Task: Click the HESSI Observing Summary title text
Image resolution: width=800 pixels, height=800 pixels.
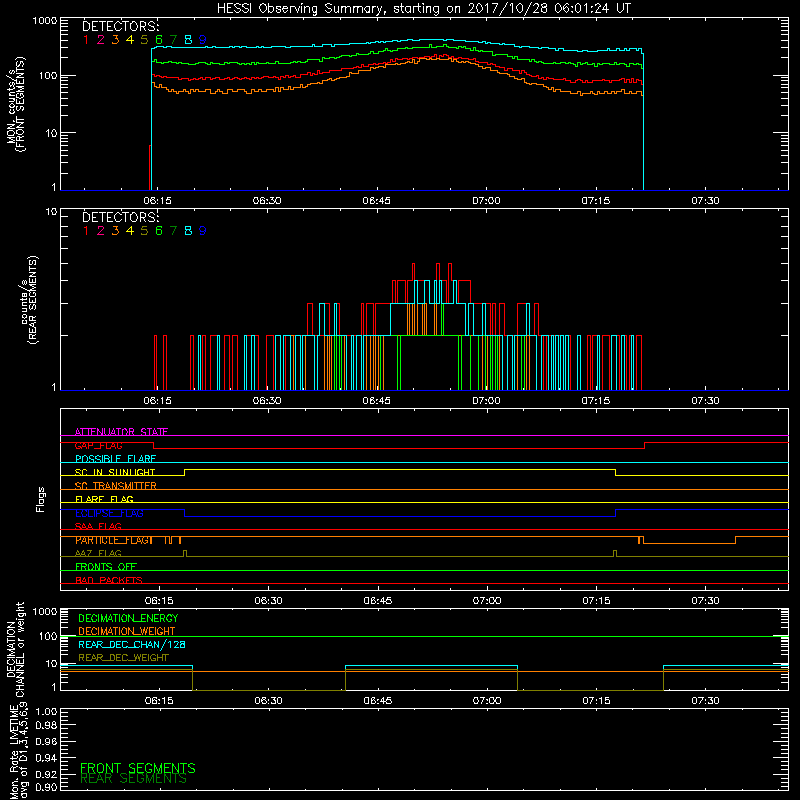Action: (x=423, y=9)
